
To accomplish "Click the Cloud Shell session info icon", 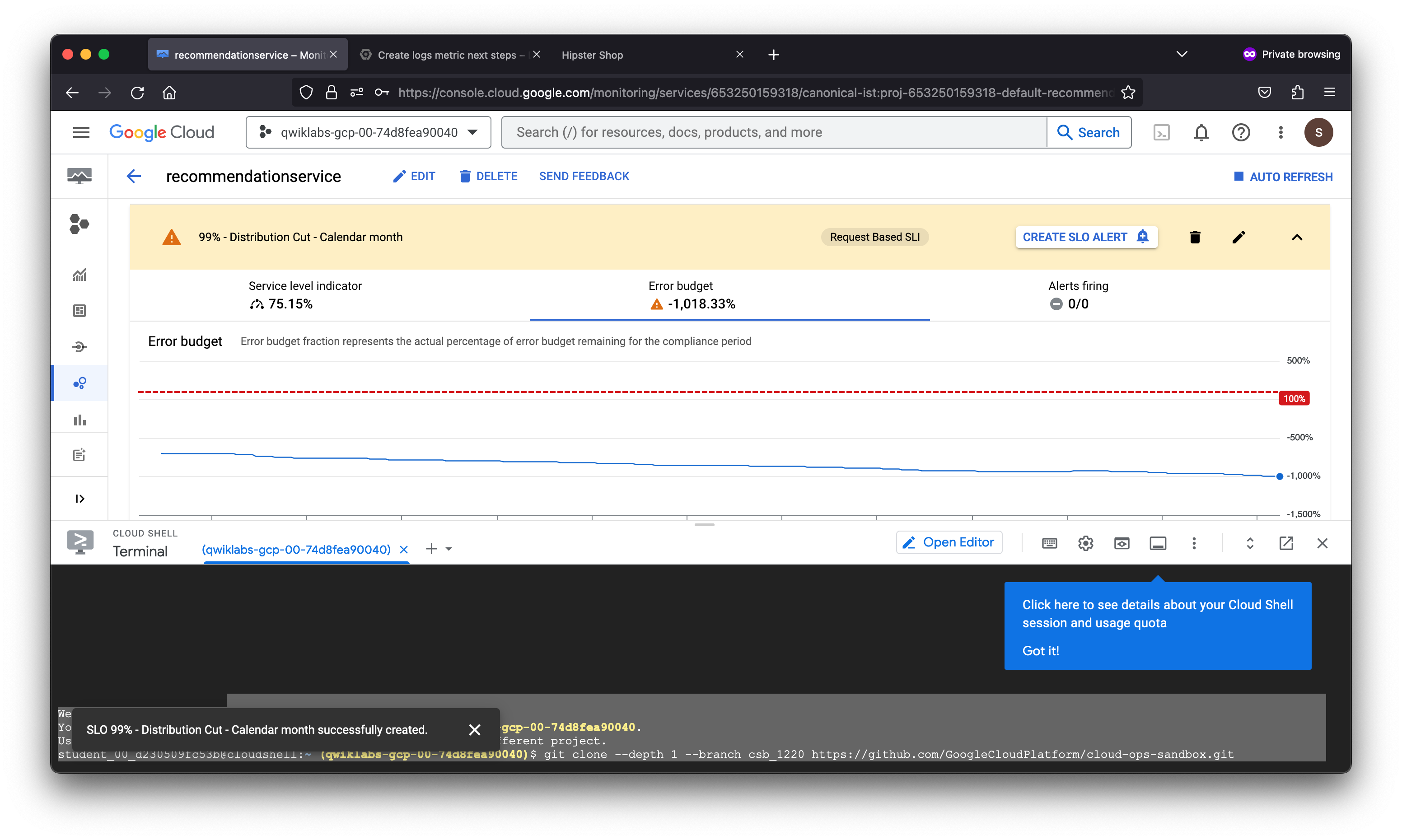I will pyautogui.click(x=1158, y=543).
